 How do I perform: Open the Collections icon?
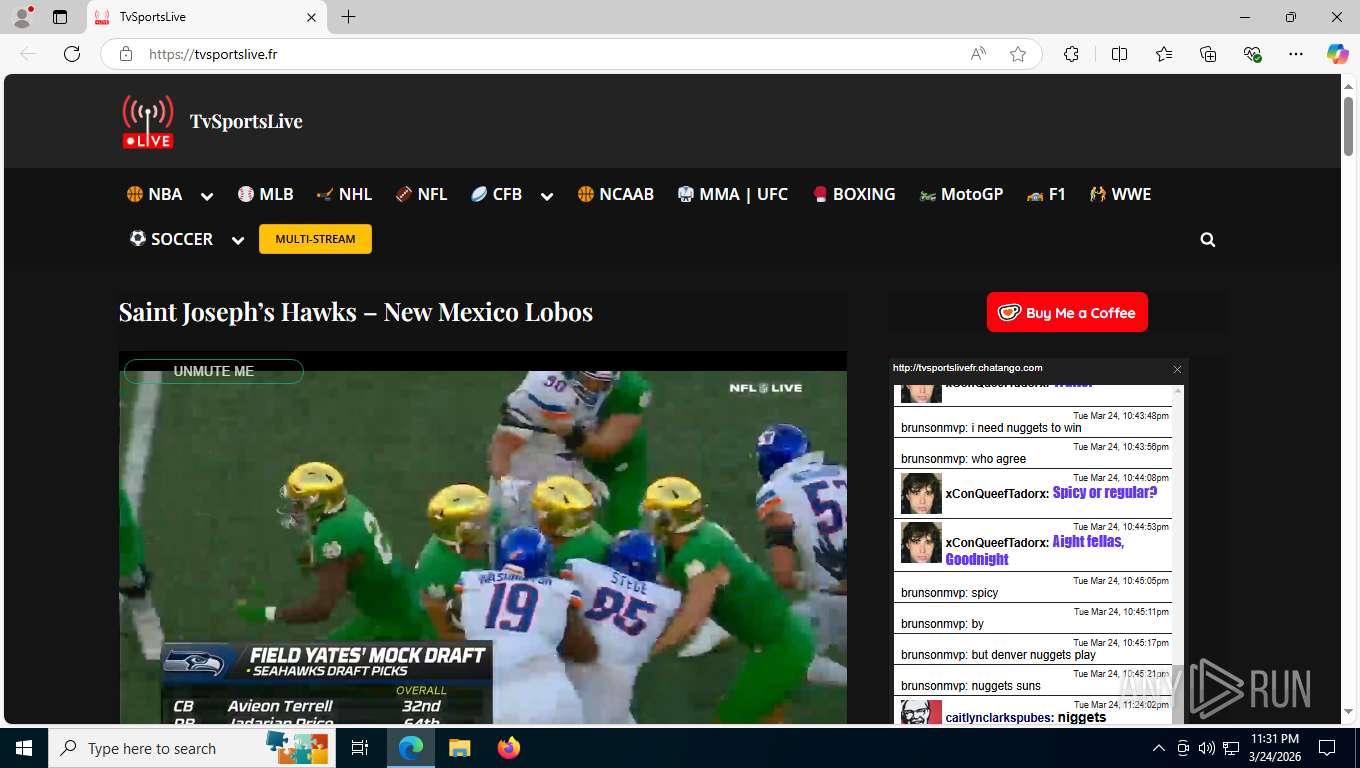1208,54
